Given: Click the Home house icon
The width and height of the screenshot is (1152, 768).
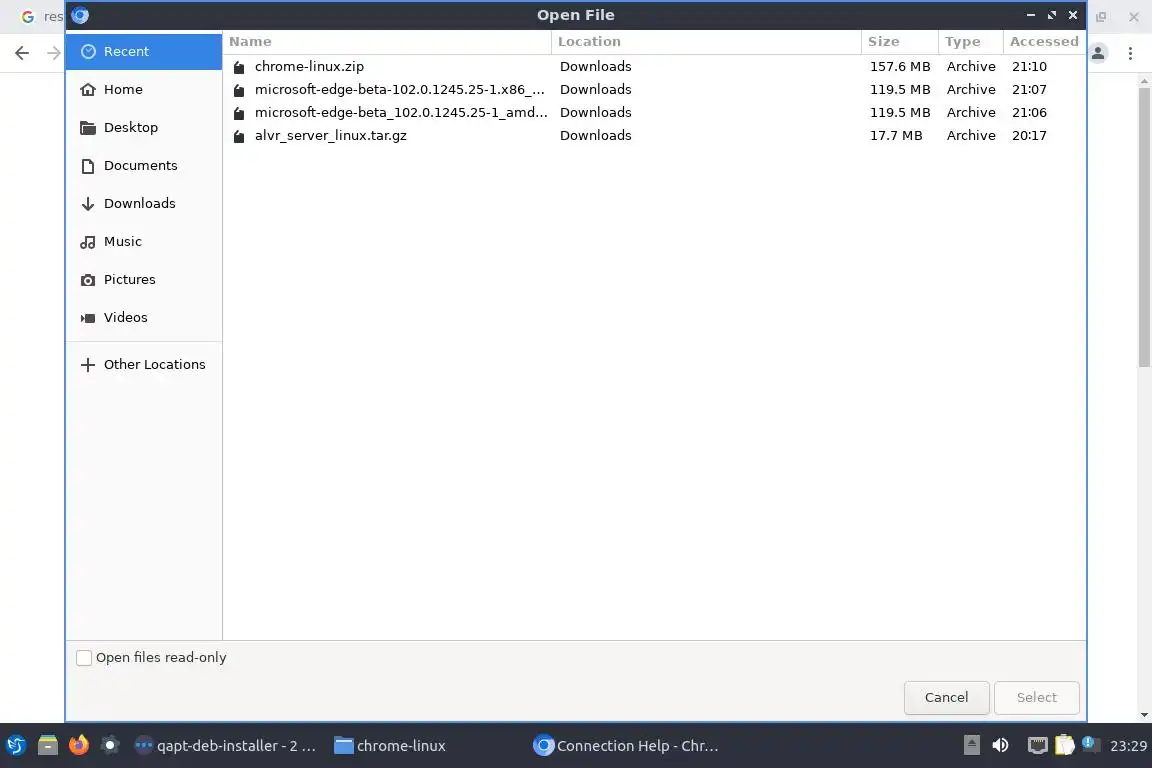Looking at the screenshot, I should pyautogui.click(x=88, y=90).
